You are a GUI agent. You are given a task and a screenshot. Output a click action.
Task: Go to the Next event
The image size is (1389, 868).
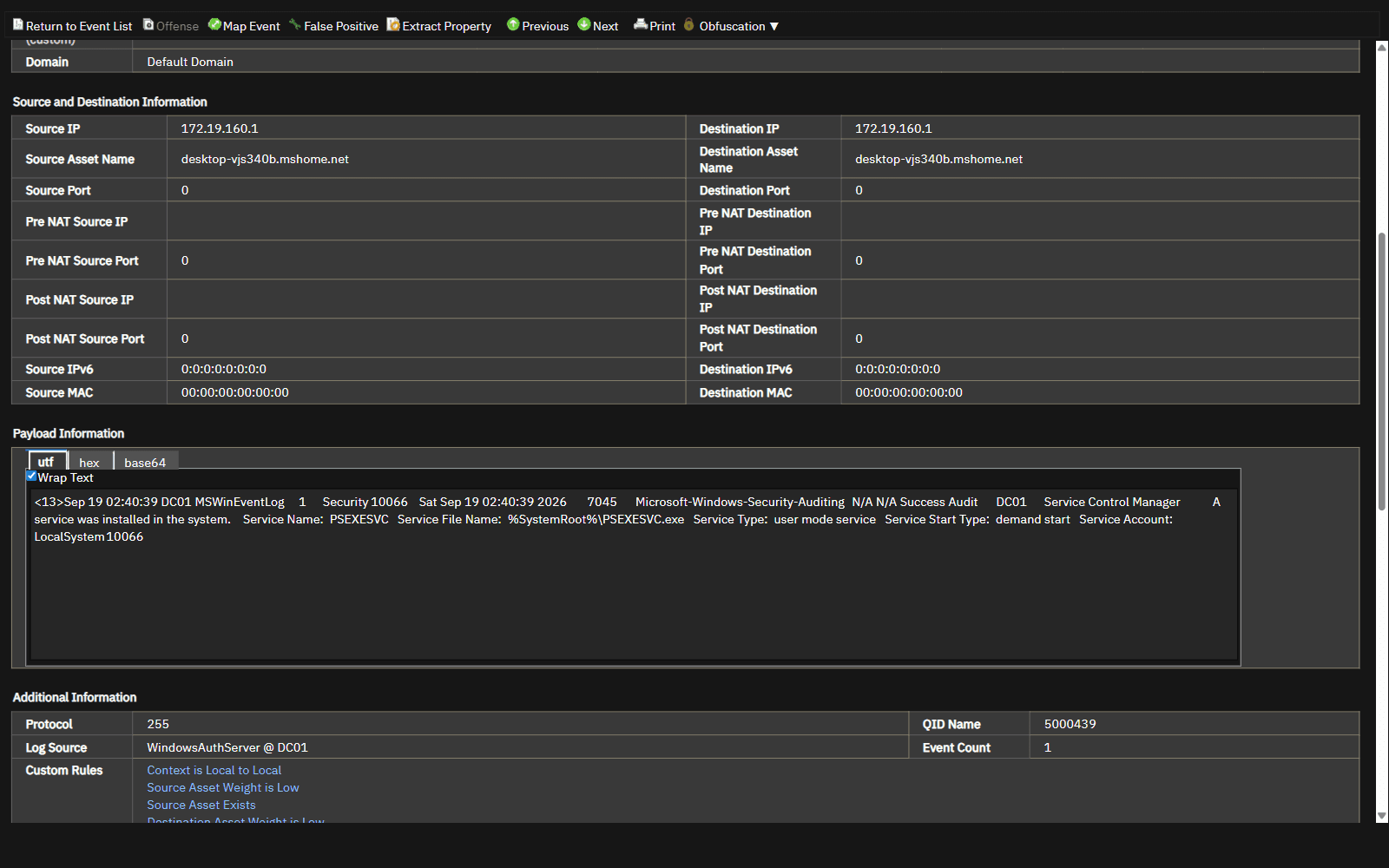598,26
